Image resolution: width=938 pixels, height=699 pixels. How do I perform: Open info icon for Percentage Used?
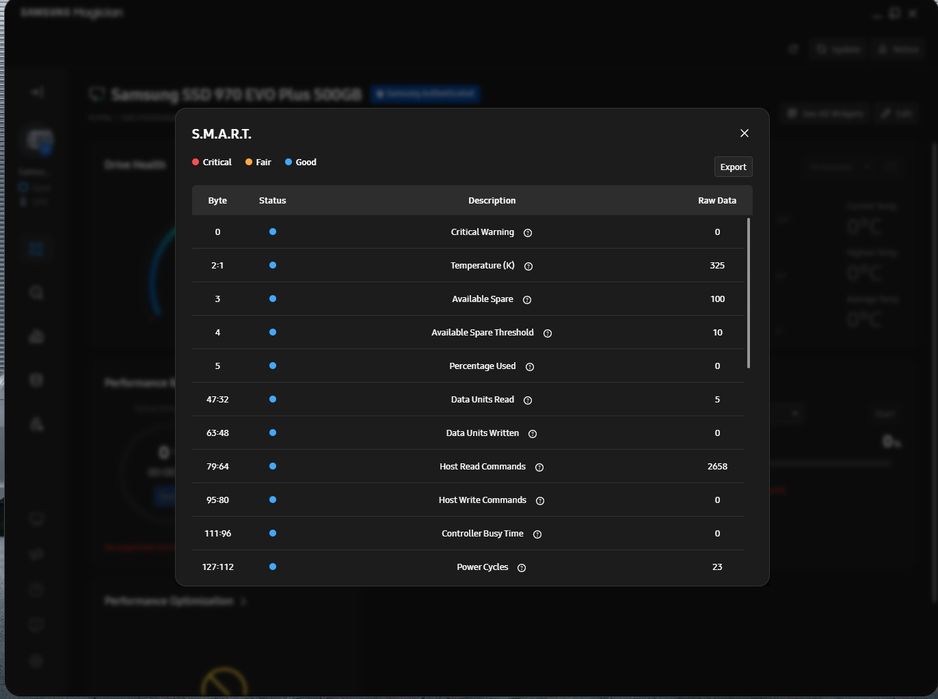click(529, 367)
